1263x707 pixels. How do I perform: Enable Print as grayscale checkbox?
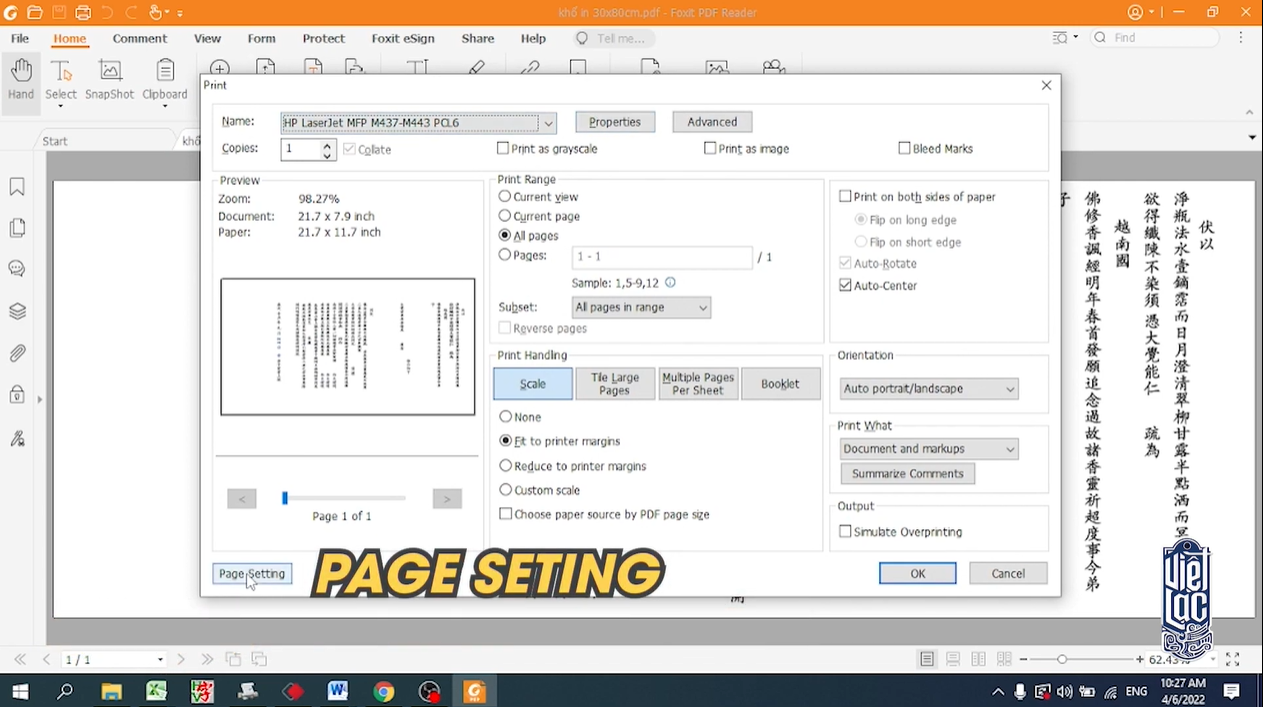point(504,149)
